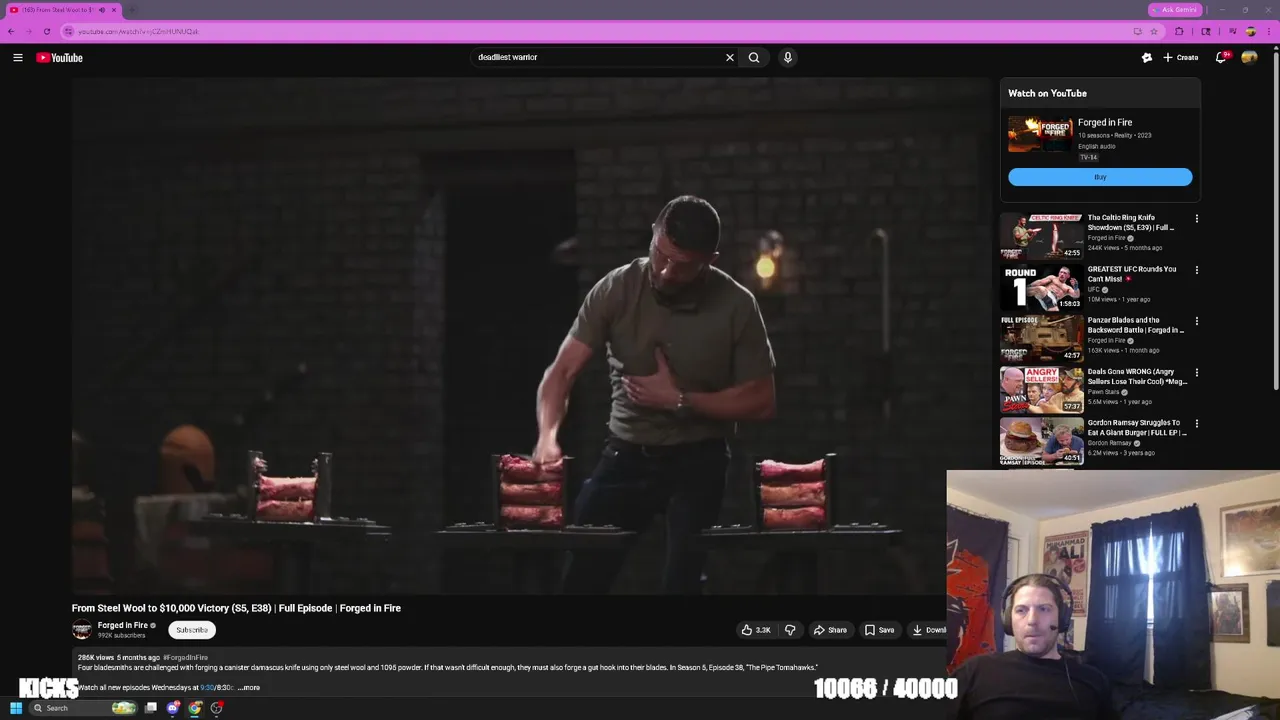
Task: Close the current YouTube tab
Action: click(114, 10)
